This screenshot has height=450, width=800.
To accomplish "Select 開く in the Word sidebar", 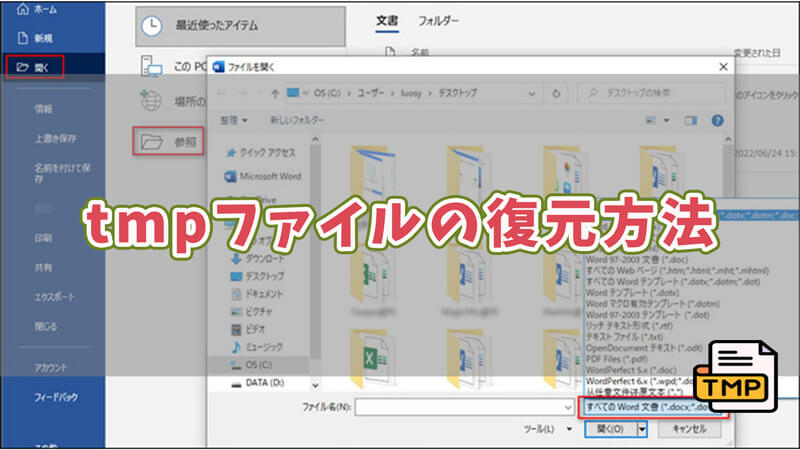I will 34,67.
